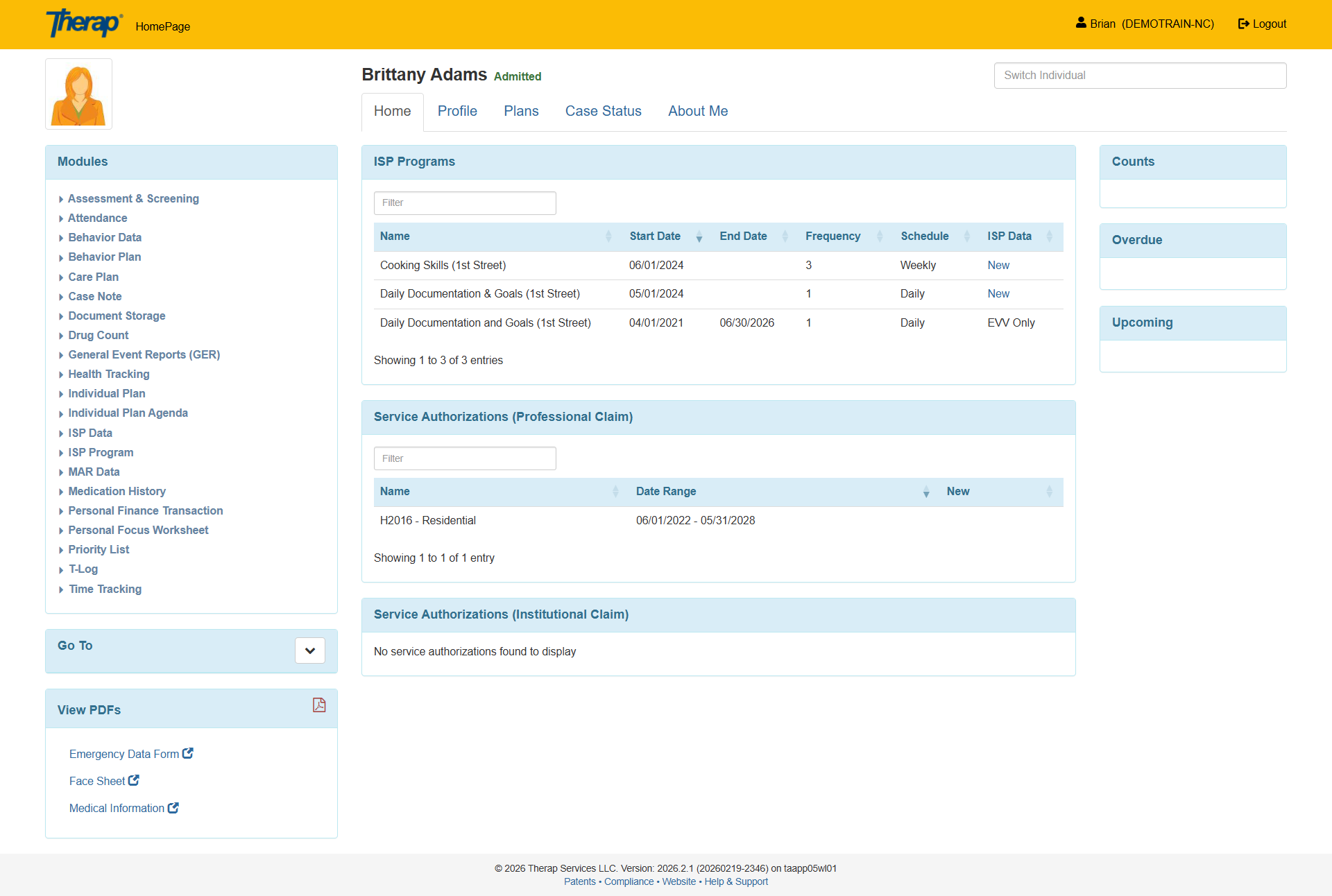Viewport: 1332px width, 896px height.
Task: Expand the Health Tracking module
Action: pos(109,374)
